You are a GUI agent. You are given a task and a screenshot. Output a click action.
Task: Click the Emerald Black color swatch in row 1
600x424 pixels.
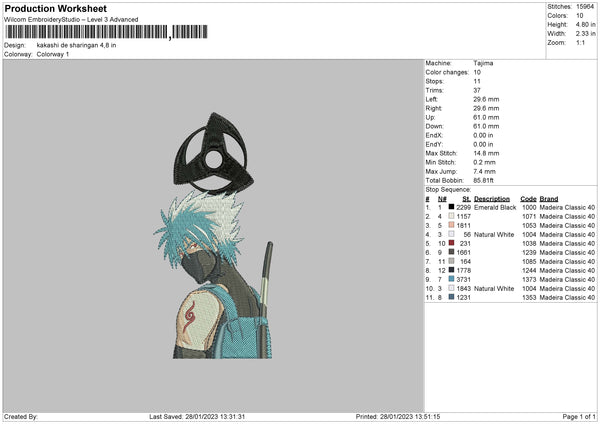[x=452, y=207]
